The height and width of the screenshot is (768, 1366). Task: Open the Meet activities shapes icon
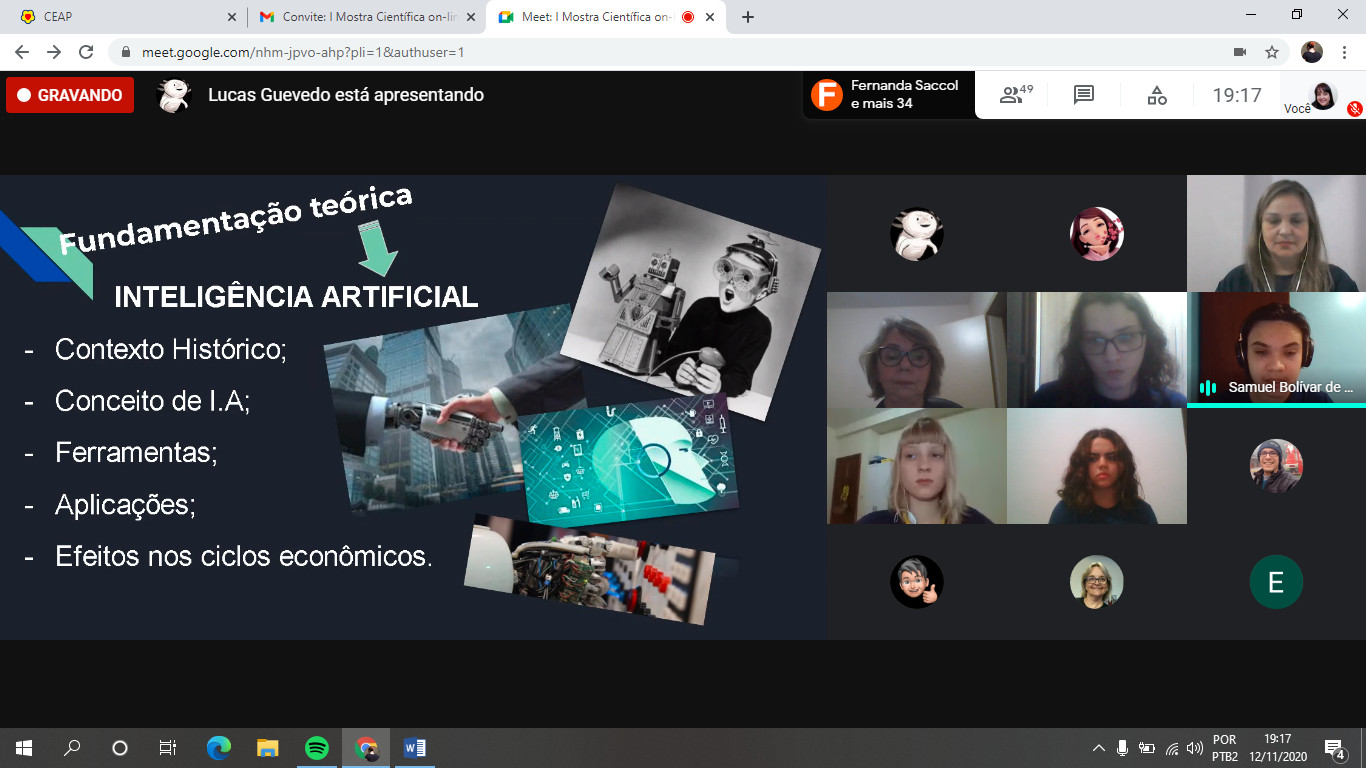pos(1157,95)
